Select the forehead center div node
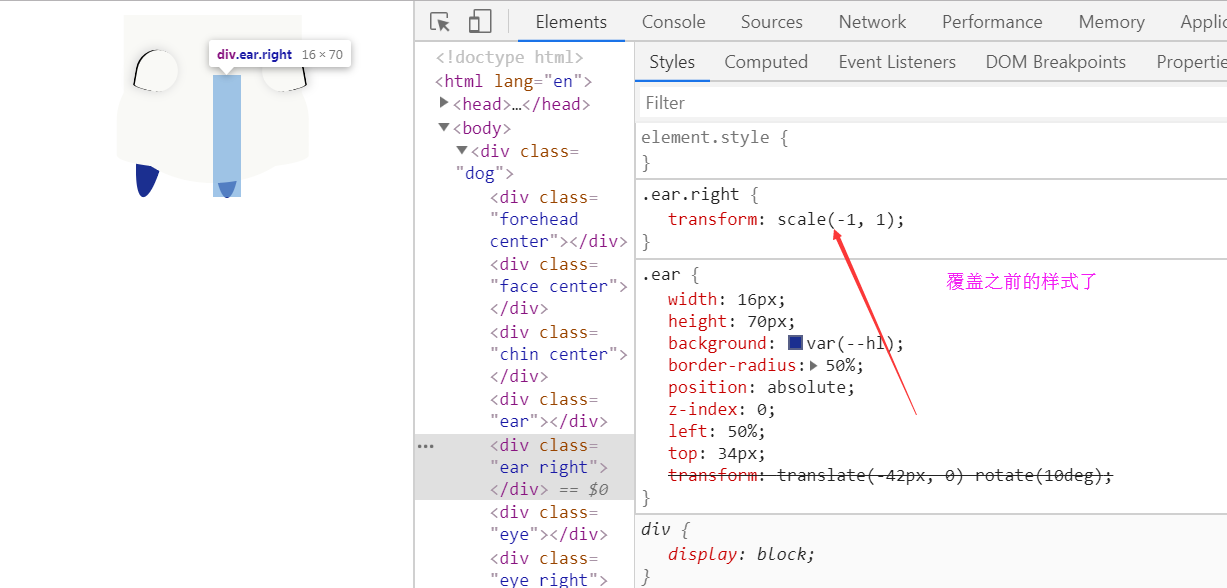The width and height of the screenshot is (1227, 588). pyautogui.click(x=559, y=220)
